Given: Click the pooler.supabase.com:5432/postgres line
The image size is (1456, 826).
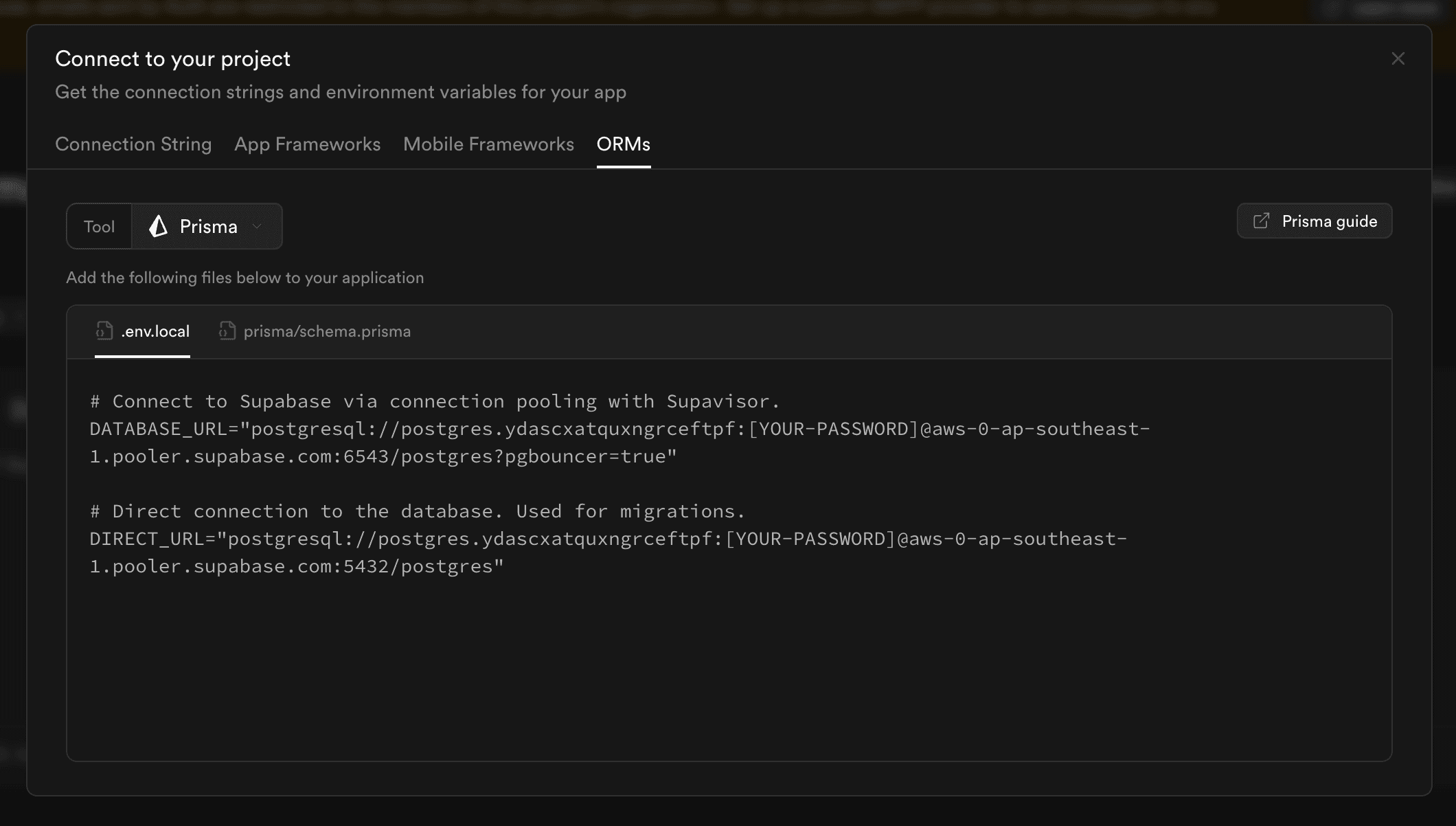Looking at the screenshot, I should pos(297,566).
